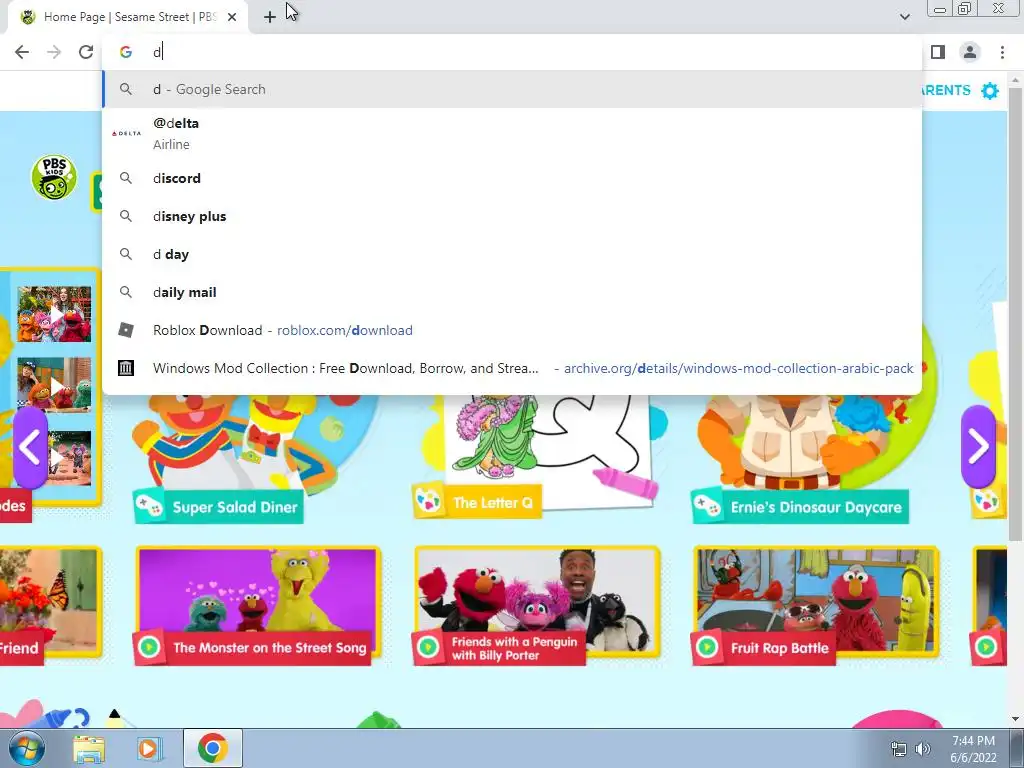
Task: Open the page settings gear icon
Action: point(990,91)
